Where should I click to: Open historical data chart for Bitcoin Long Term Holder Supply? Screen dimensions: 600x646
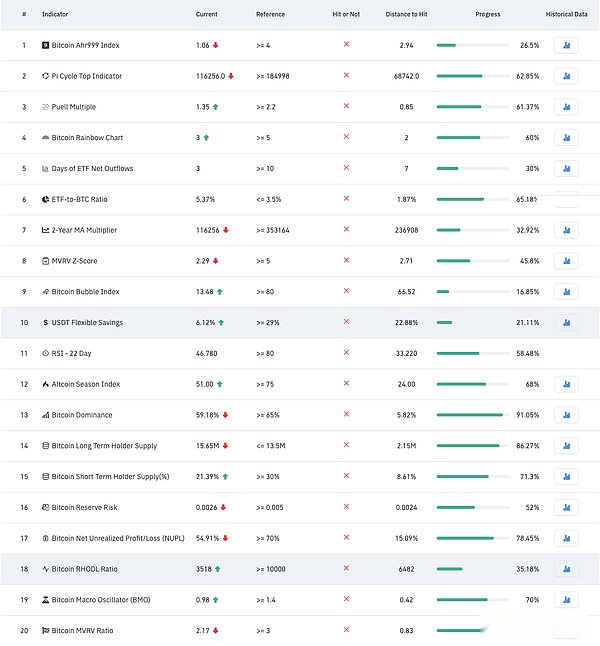click(566, 446)
